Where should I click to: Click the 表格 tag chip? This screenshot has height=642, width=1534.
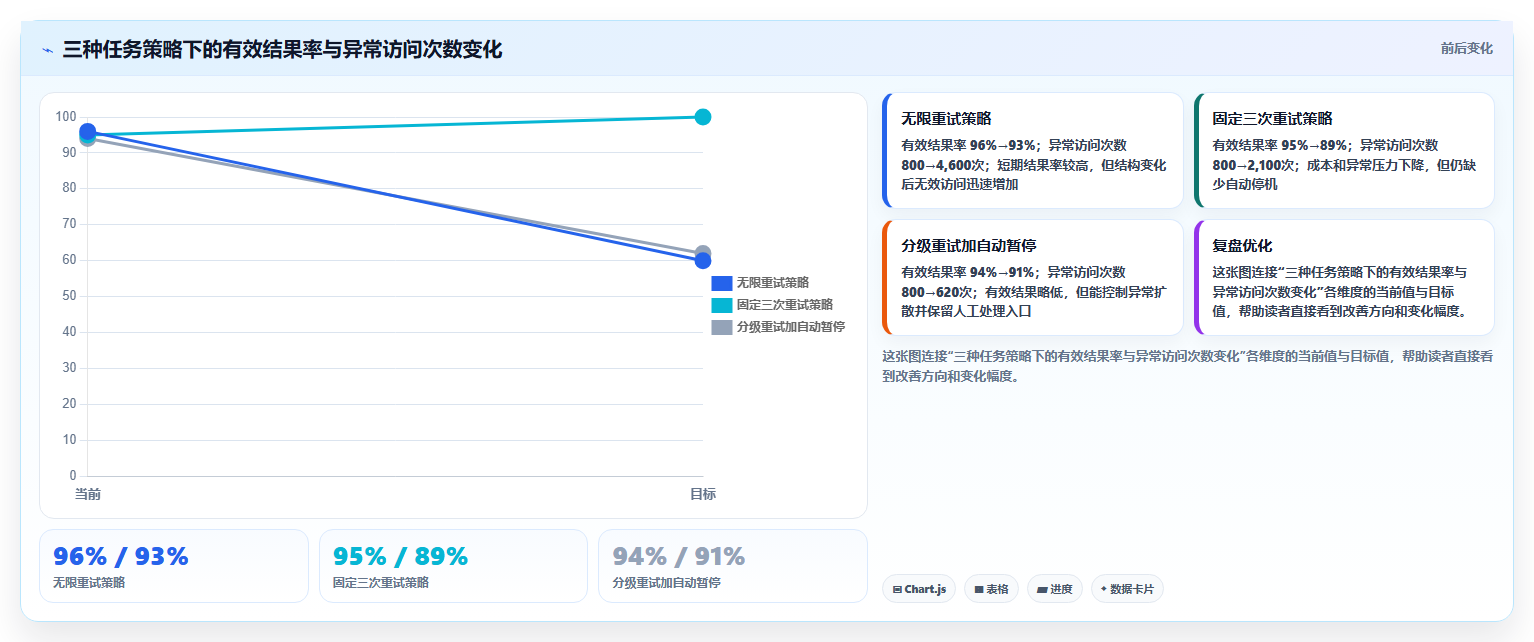tap(991, 589)
